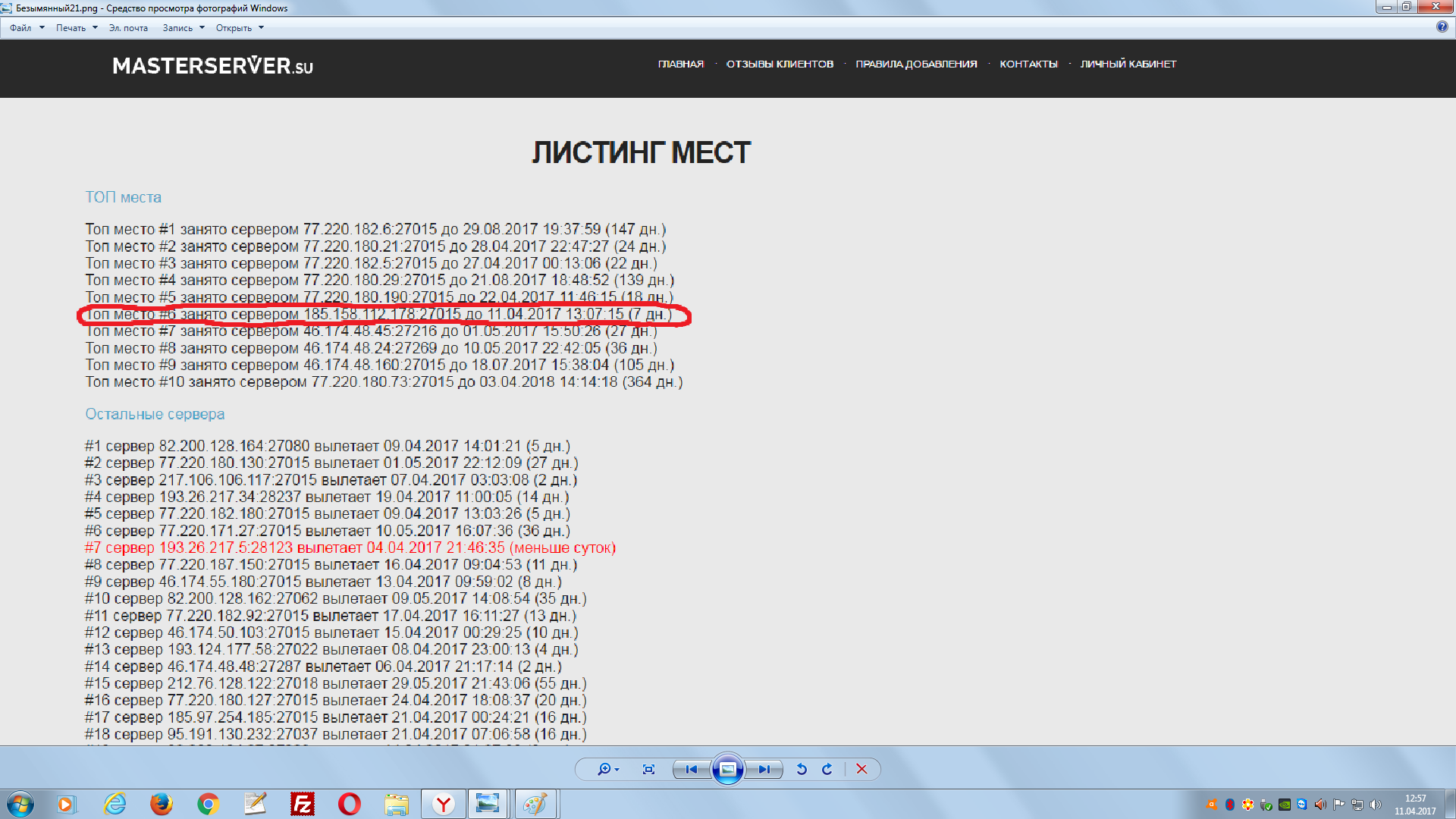Fit image to actual size
The image size is (1456, 819).
coord(648,769)
